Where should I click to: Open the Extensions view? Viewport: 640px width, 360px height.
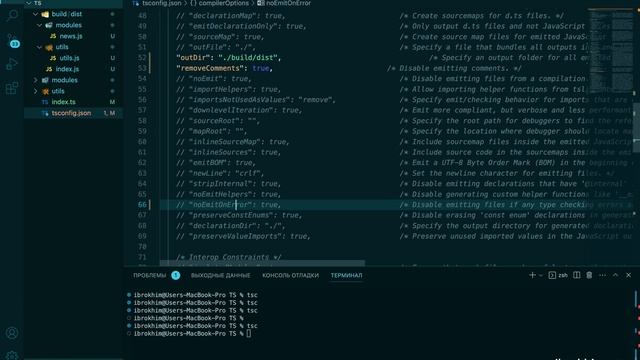point(12,88)
